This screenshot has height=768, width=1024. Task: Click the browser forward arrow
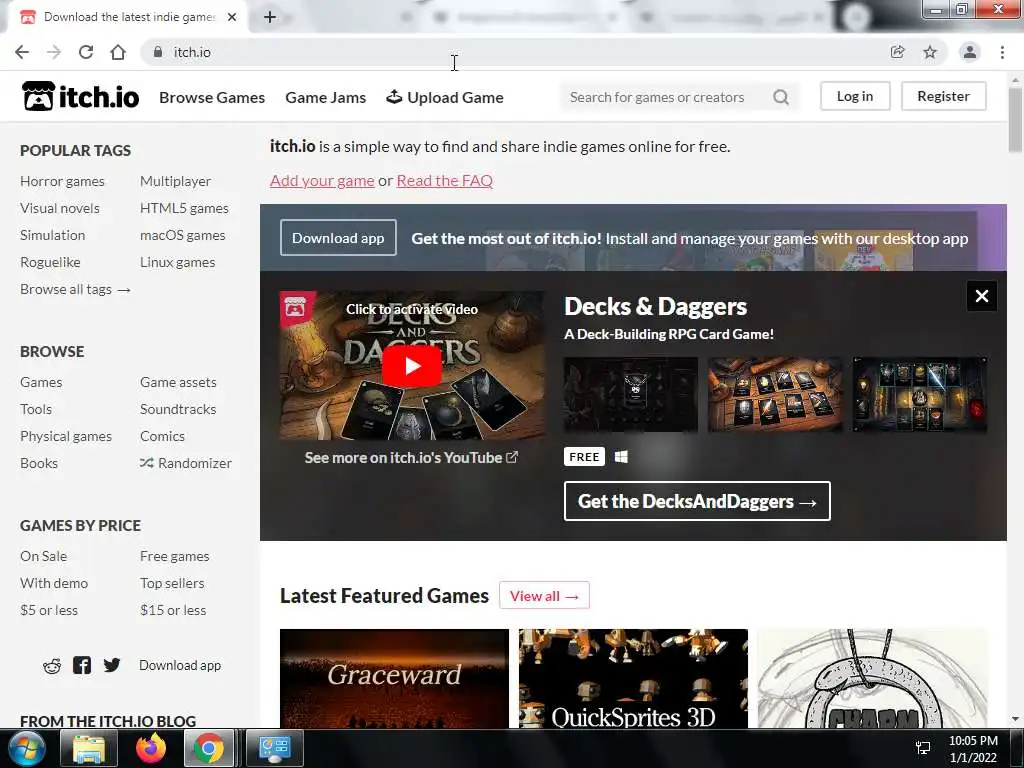click(54, 52)
